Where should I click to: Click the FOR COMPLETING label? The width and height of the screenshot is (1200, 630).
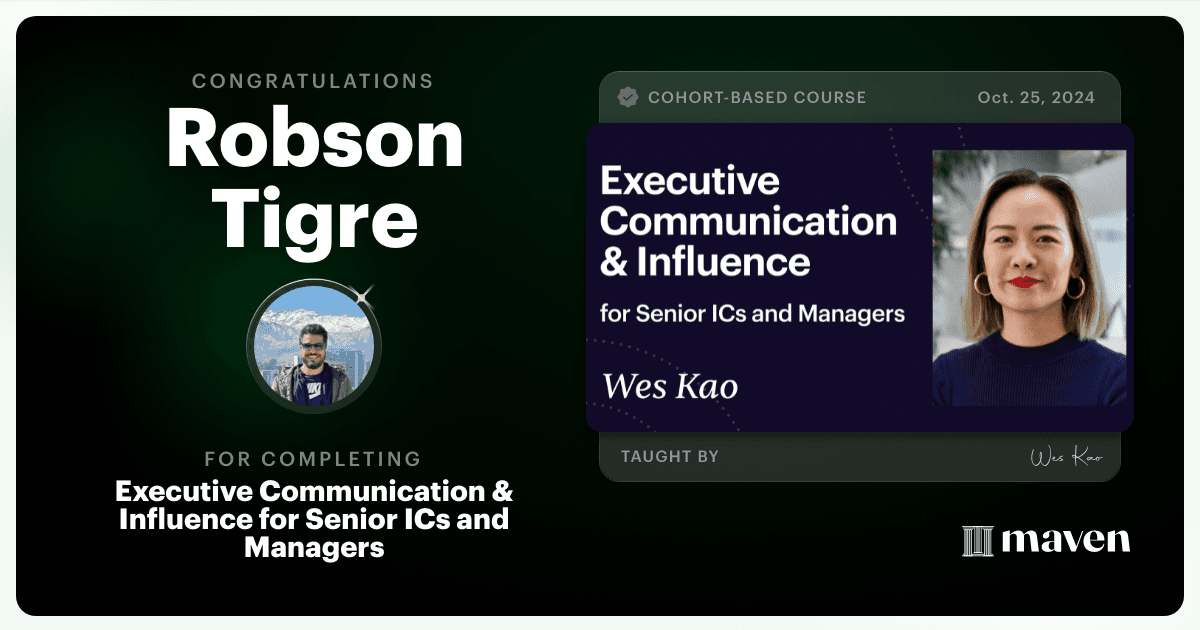(x=313, y=459)
